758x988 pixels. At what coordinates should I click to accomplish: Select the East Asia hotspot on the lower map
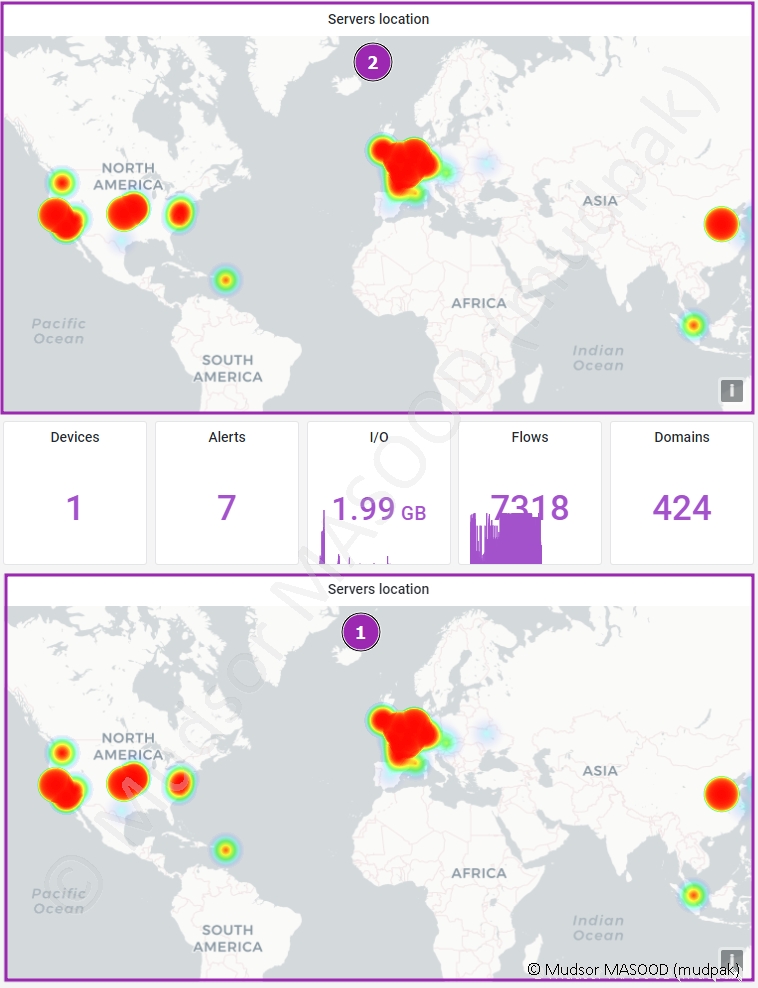[x=720, y=794]
